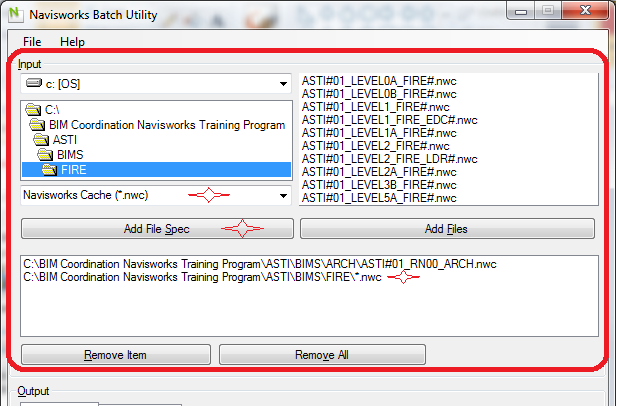Viewport: 617px width, 414px height.
Task: Click the FIRE folder icon
Action: [x=49, y=170]
